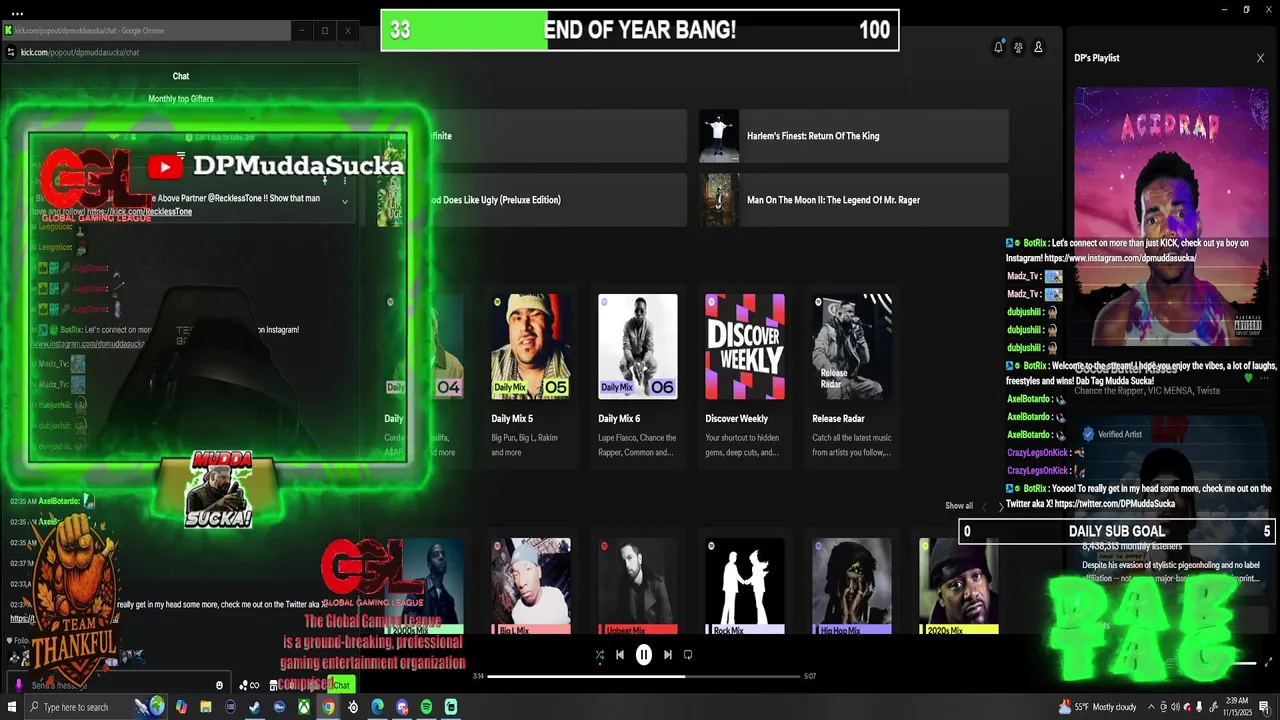Open the weather widget showing Mostly cloudy
The image size is (1280, 720).
point(1098,707)
